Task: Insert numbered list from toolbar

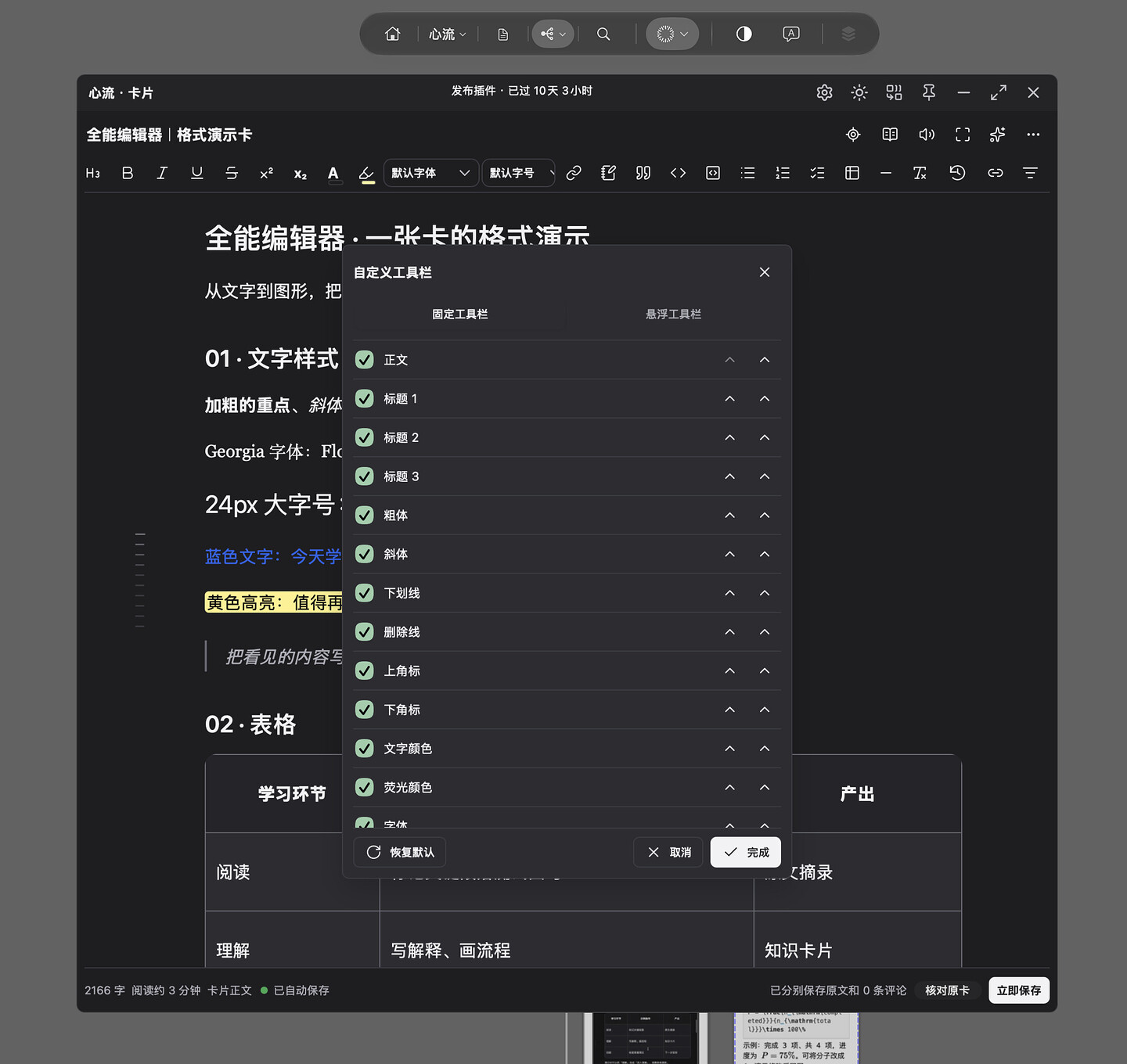Action: [x=783, y=173]
